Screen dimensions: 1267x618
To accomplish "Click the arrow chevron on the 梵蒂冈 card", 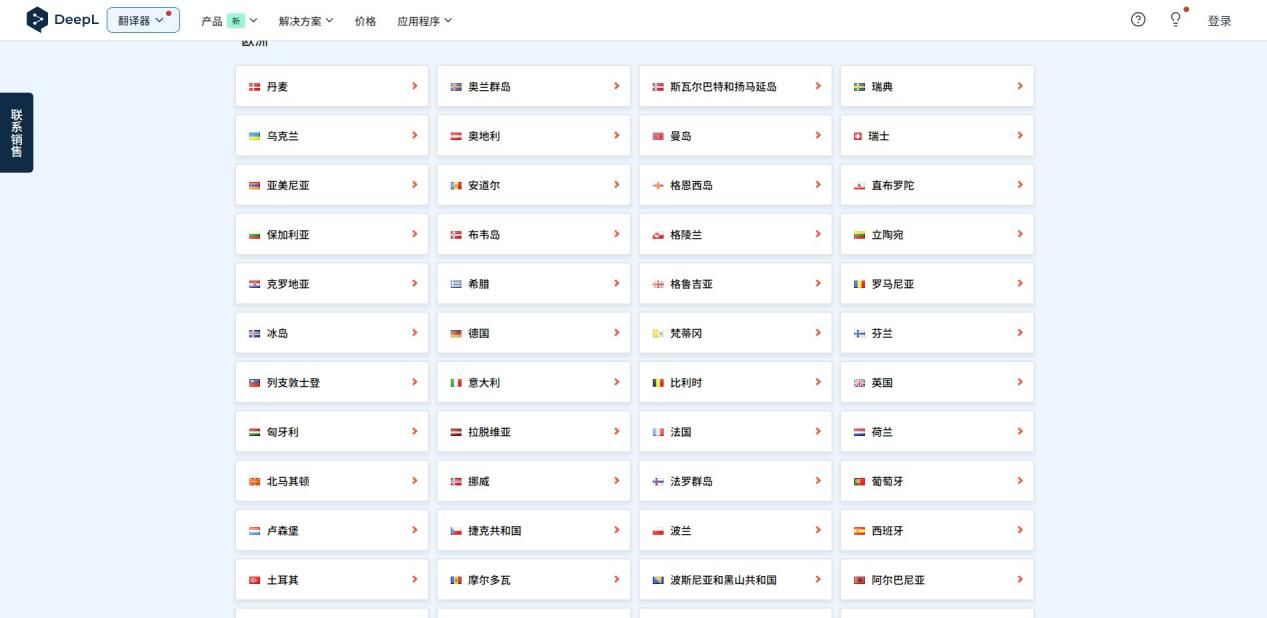I will (x=817, y=333).
